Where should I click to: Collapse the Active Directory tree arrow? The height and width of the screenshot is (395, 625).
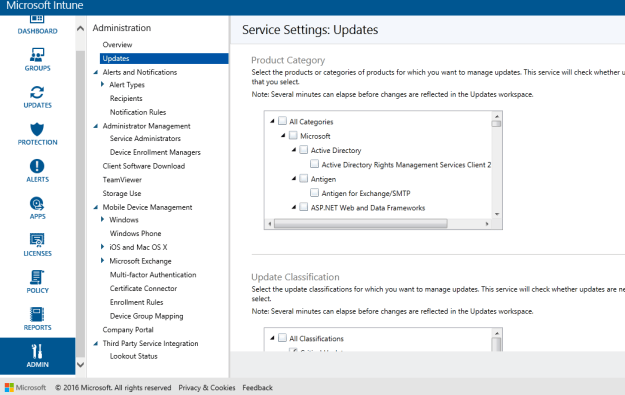[294, 150]
